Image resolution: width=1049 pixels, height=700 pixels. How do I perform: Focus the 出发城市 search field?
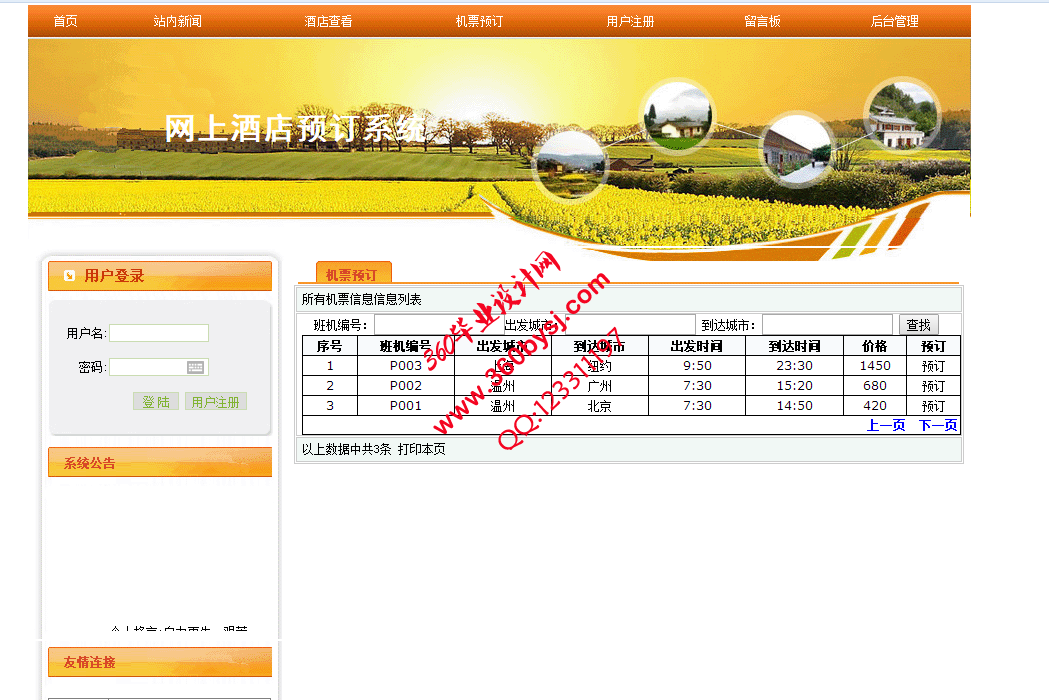pyautogui.click(x=630, y=325)
